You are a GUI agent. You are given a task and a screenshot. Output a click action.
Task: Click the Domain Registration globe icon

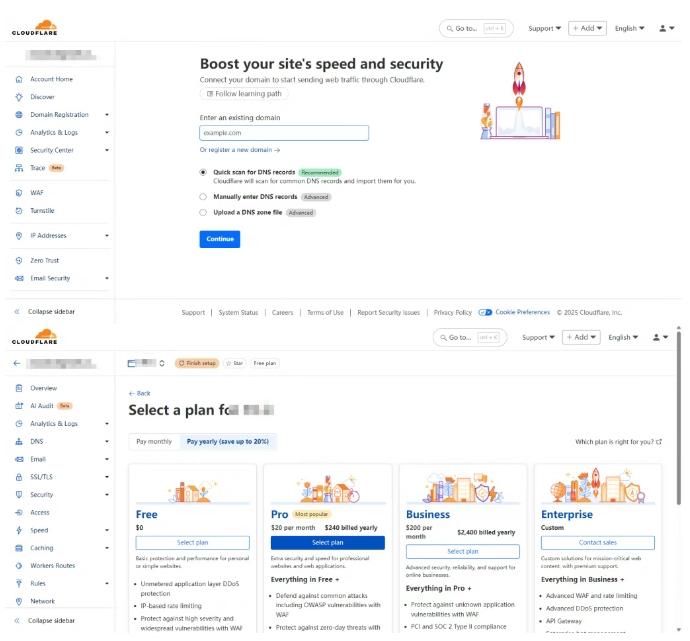coord(19,115)
